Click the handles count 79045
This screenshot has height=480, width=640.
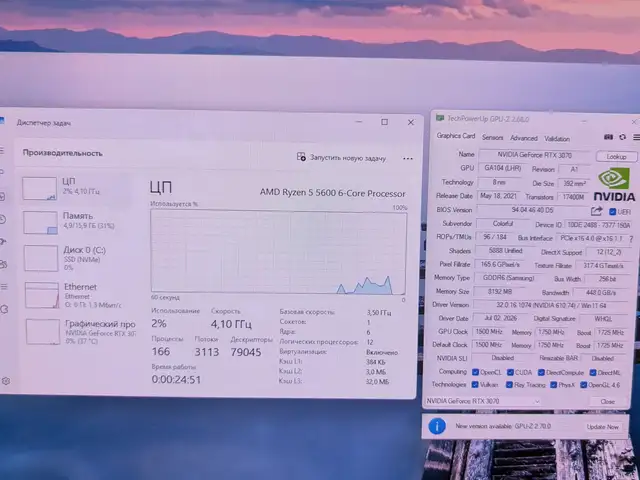pos(246,352)
